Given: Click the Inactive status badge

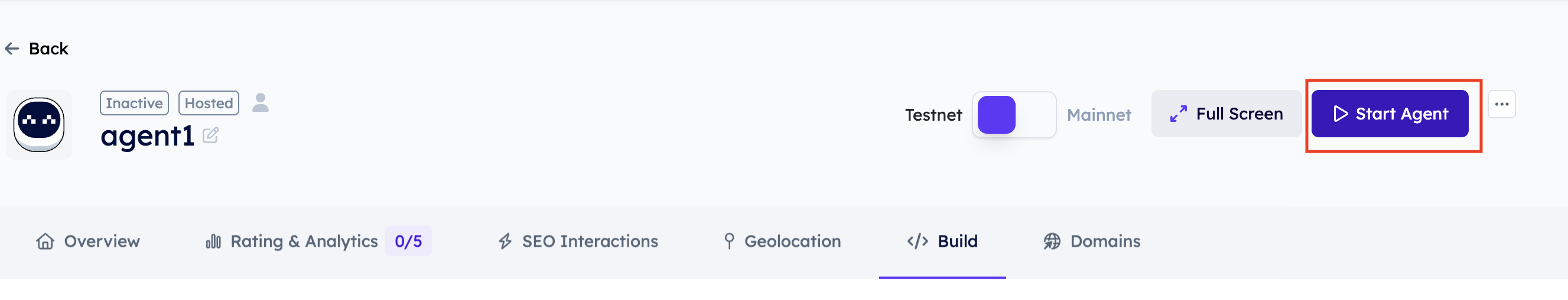Looking at the screenshot, I should click(x=134, y=103).
